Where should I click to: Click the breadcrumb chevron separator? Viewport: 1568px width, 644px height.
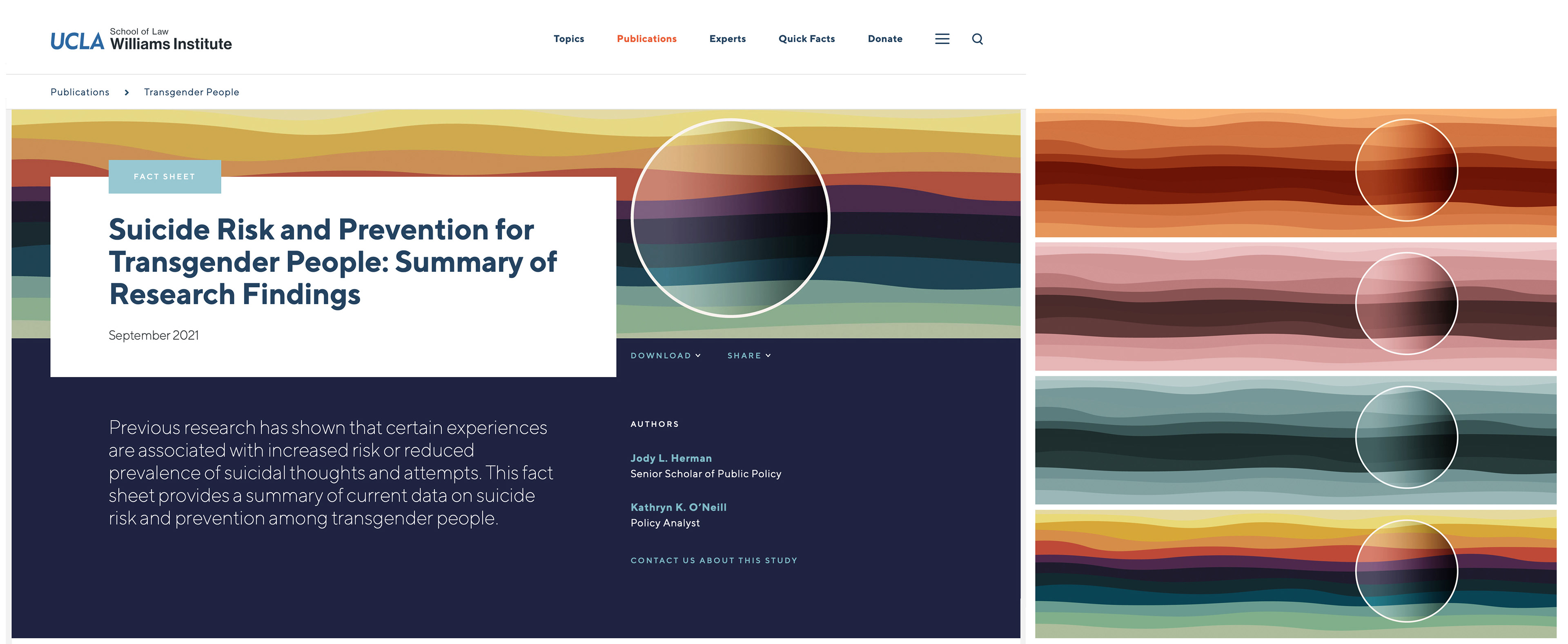[x=127, y=92]
